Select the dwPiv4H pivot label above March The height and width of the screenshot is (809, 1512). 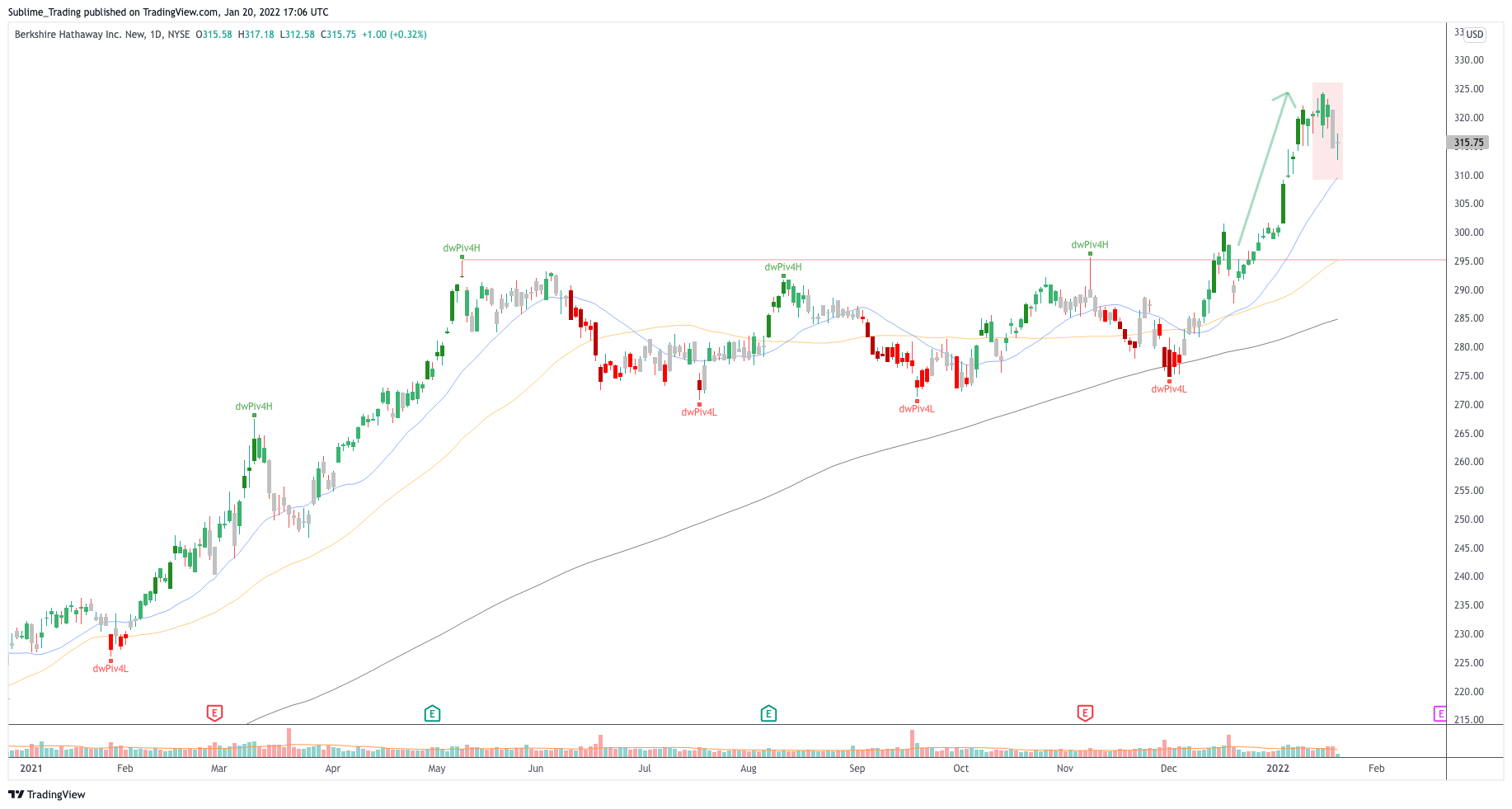point(254,407)
